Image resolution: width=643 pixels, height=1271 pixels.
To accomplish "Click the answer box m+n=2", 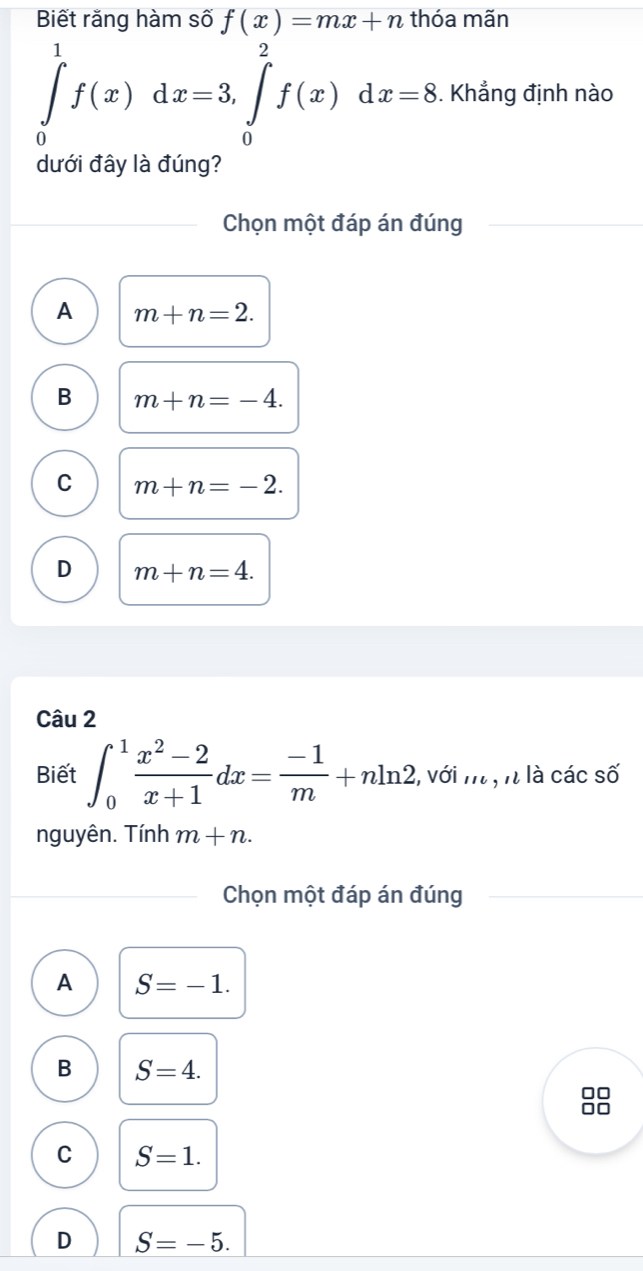I will (x=195, y=311).
